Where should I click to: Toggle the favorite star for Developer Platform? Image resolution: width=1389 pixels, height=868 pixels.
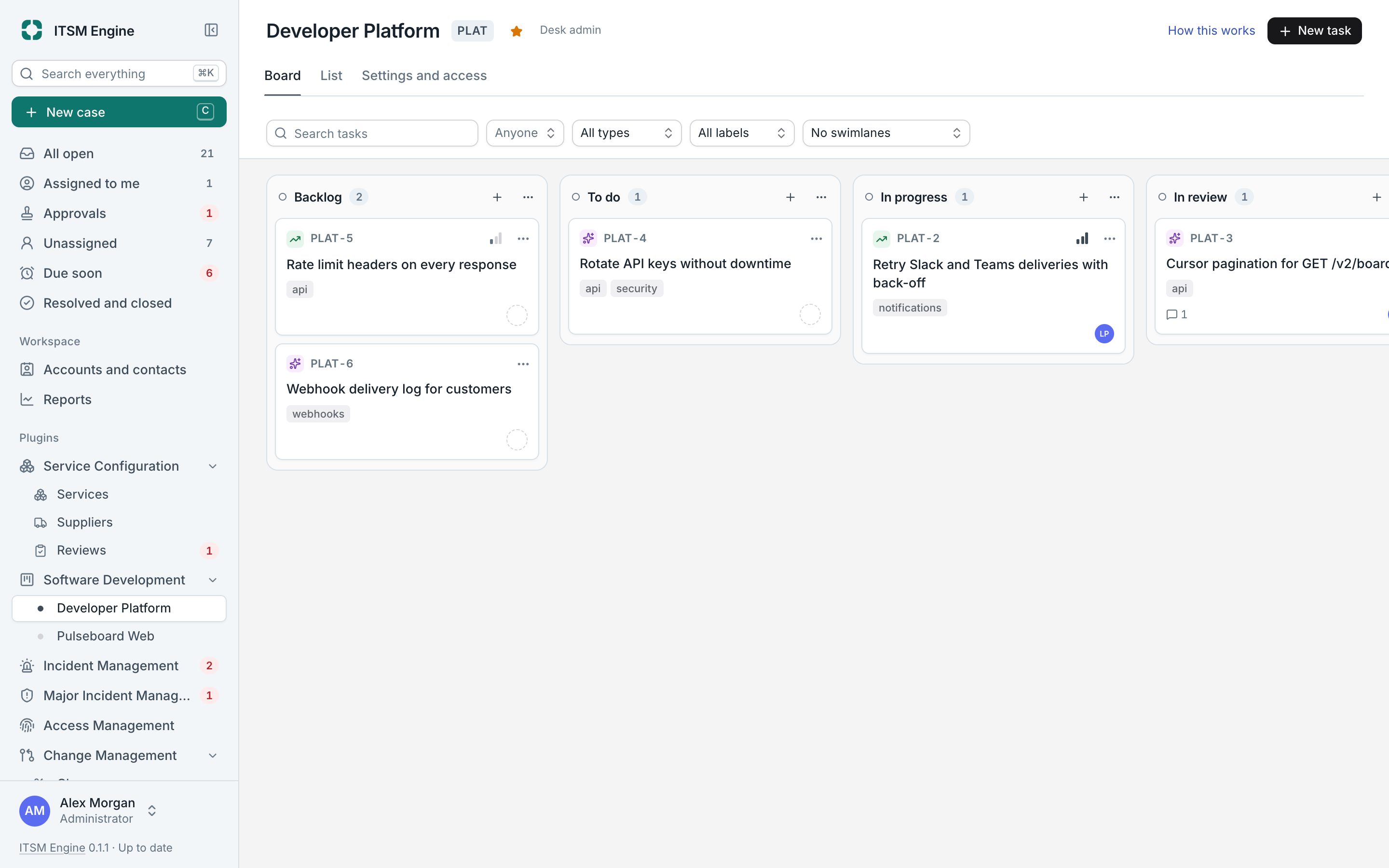coord(516,31)
